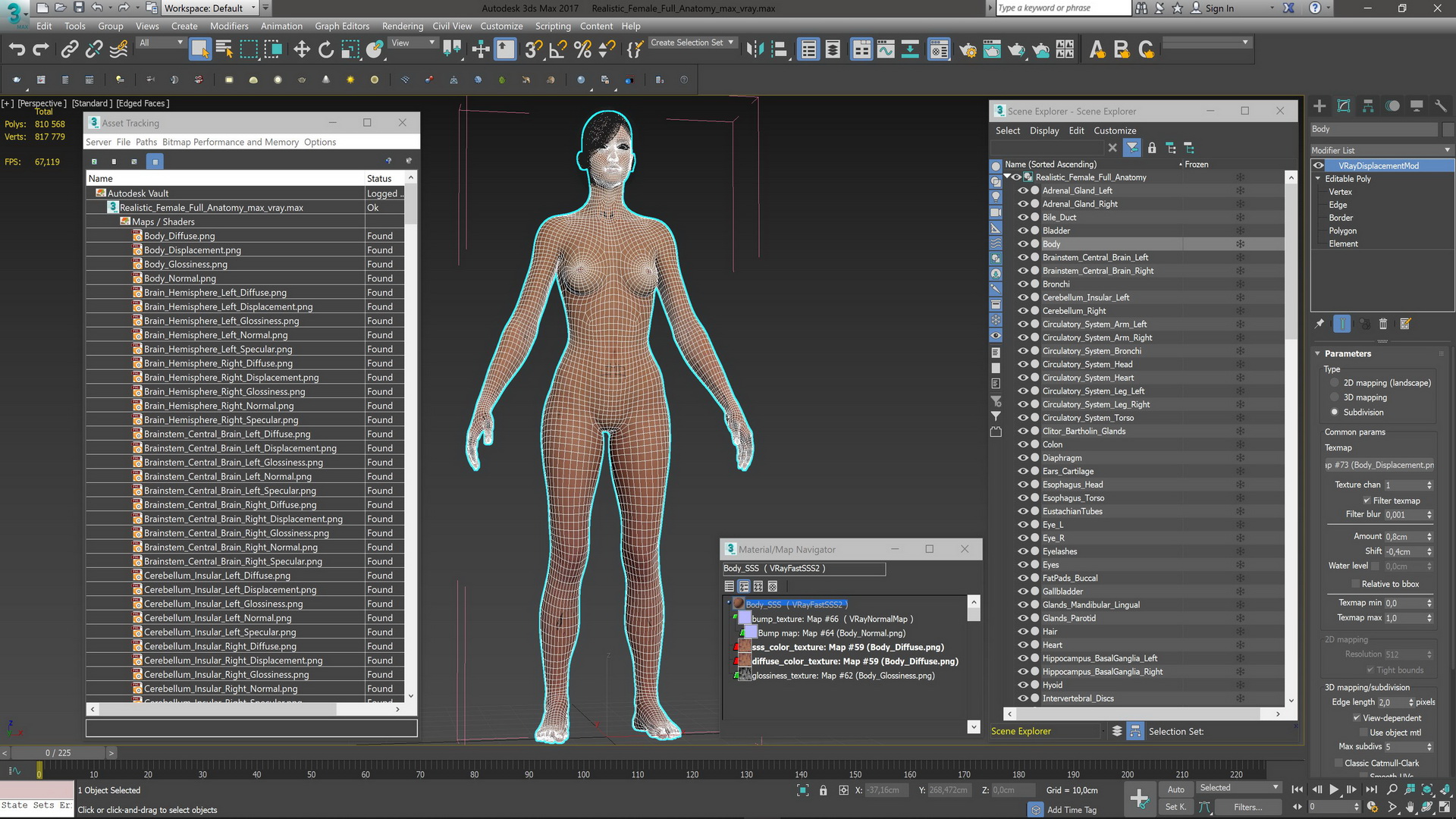Screen dimensions: 1456x819
Task: Toggle the Angle Snap button
Action: [x=558, y=50]
